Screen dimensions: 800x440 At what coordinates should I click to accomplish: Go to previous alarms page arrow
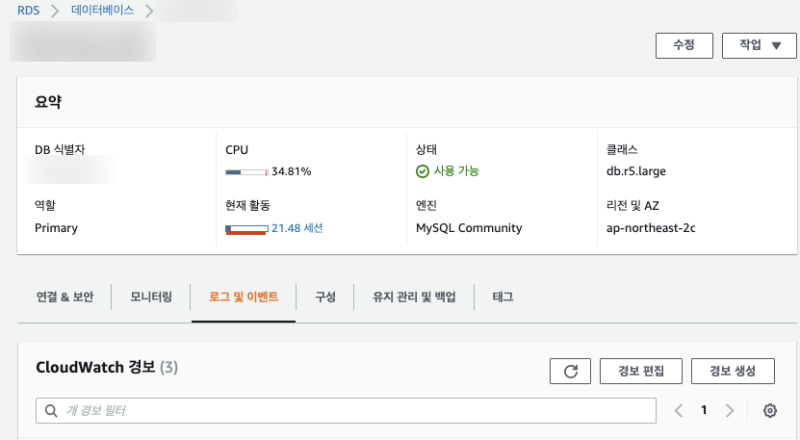[x=679, y=410]
